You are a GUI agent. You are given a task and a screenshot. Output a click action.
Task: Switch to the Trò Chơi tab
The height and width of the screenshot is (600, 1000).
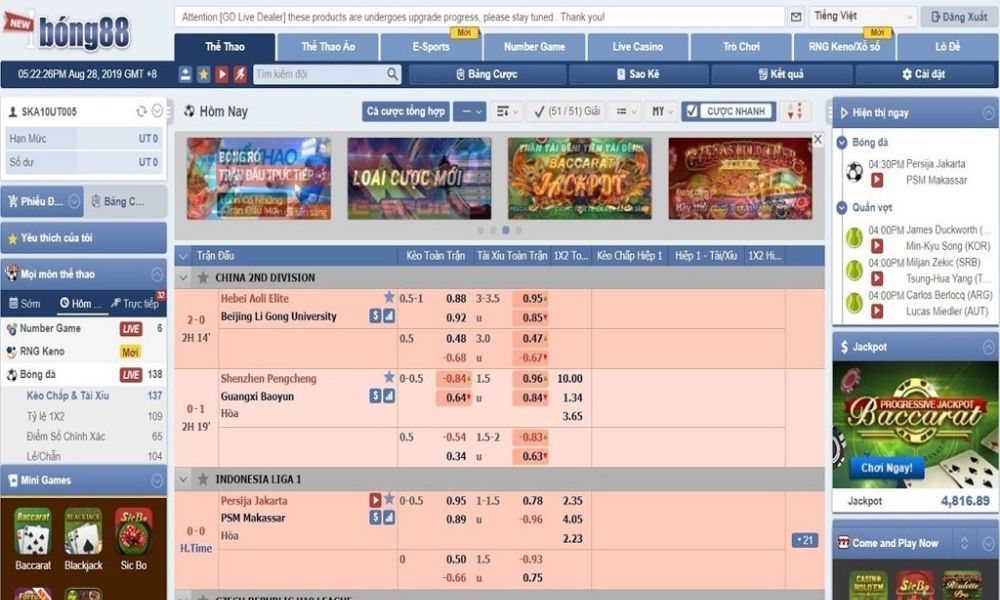click(x=741, y=47)
